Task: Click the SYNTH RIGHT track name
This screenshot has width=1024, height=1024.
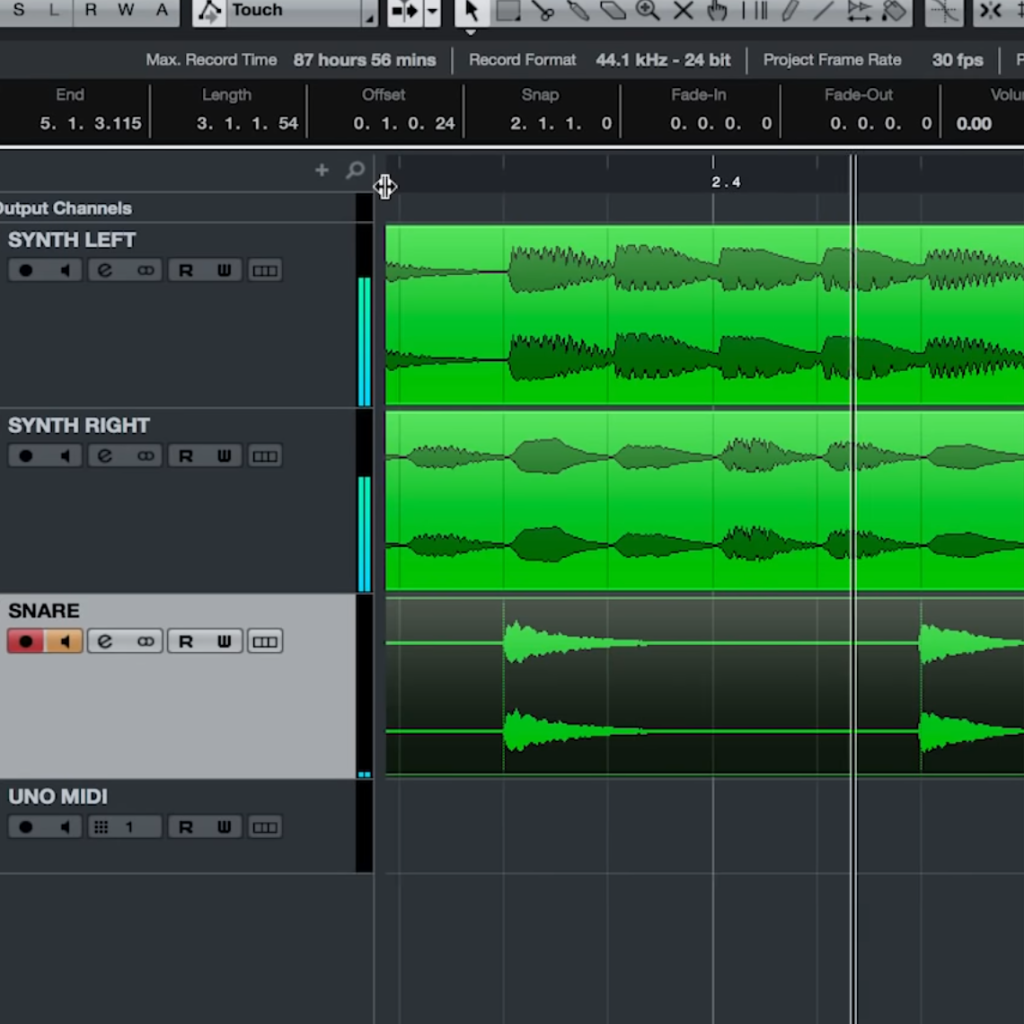Action: pyautogui.click(x=79, y=426)
